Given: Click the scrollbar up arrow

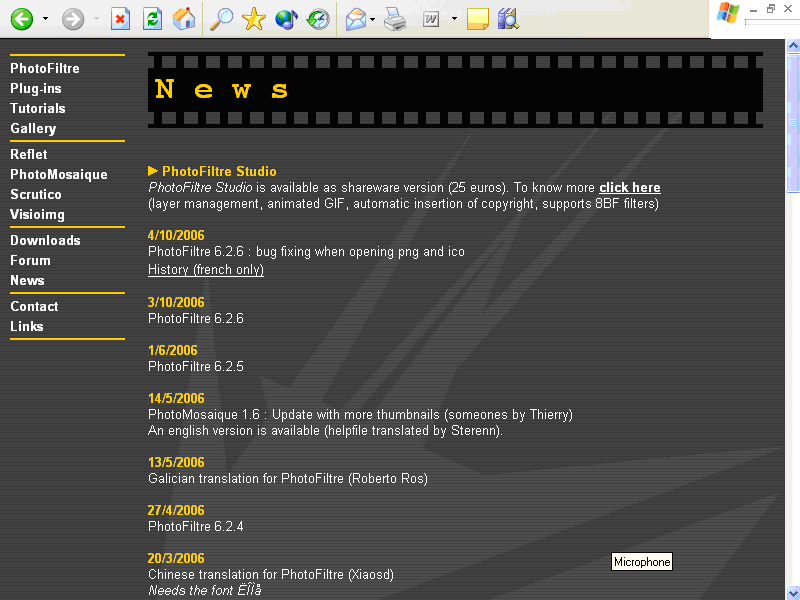Looking at the screenshot, I should click(x=793, y=46).
